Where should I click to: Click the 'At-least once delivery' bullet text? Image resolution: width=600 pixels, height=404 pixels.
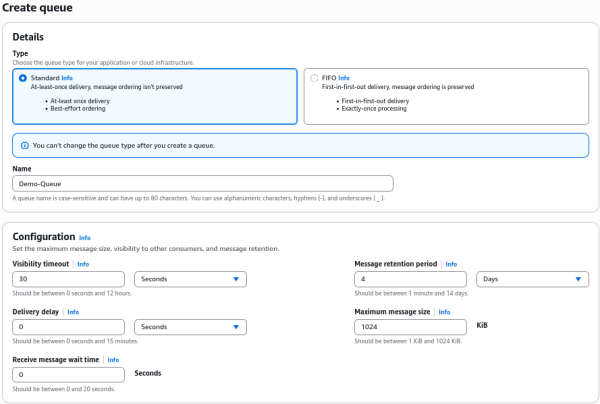[80, 101]
